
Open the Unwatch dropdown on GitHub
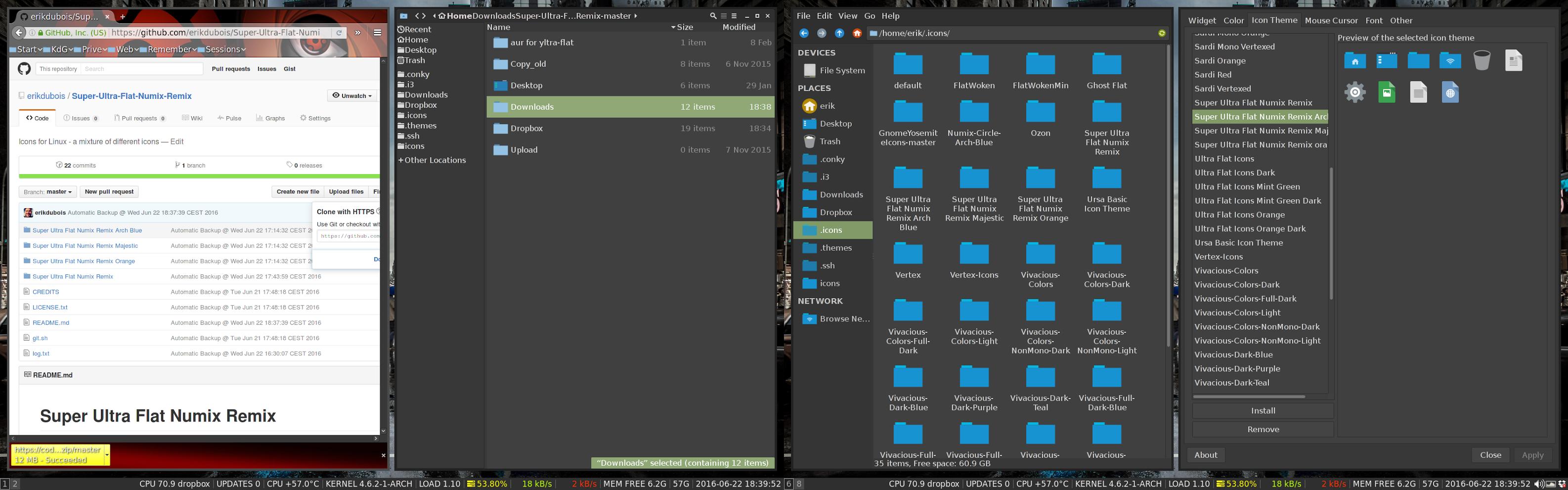(352, 95)
